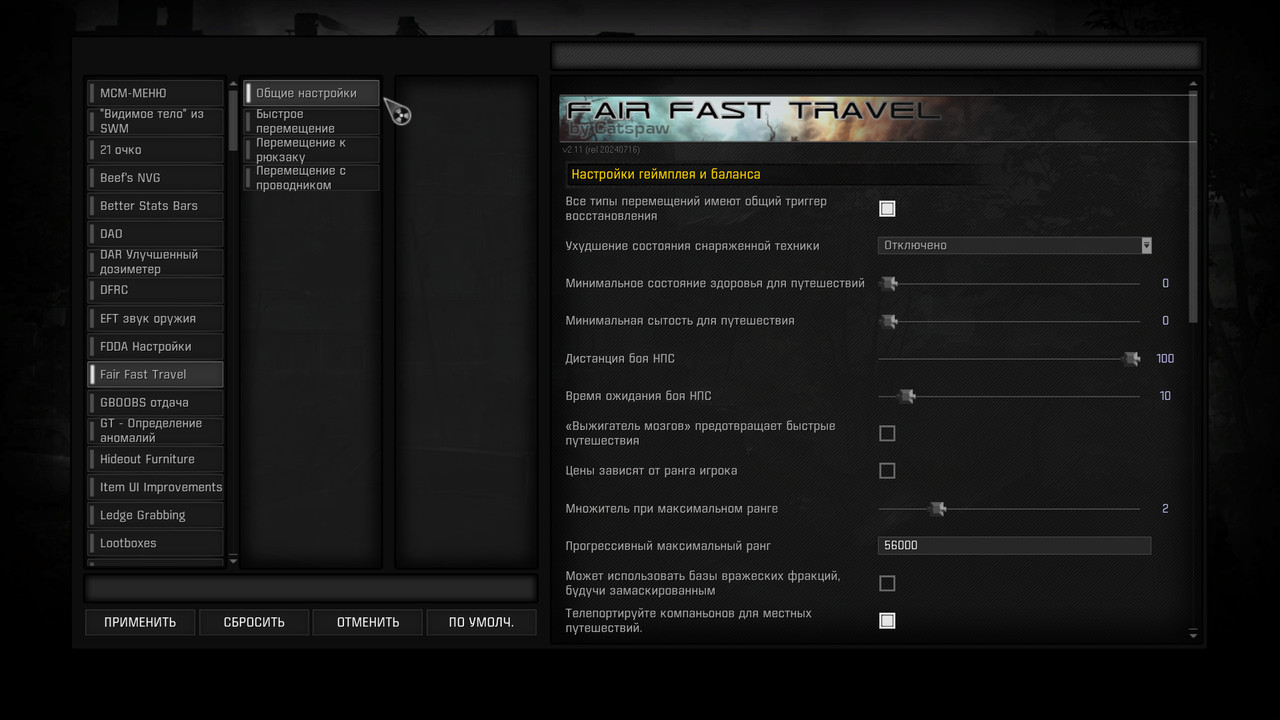Click the "Прогрессивный максимальный ранг" input field
The image size is (1280, 720).
coord(1014,545)
